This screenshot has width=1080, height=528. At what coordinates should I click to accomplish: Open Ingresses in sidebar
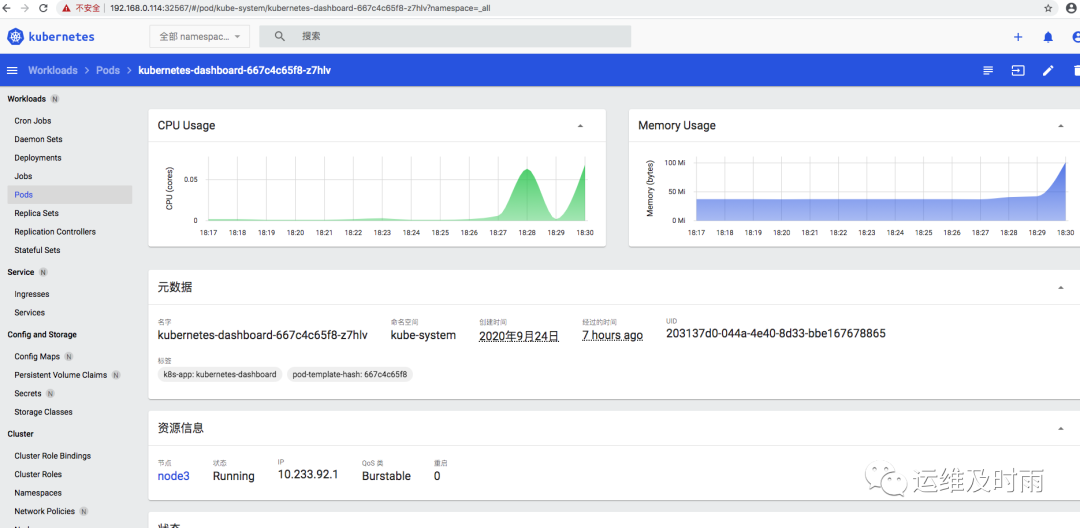pos(32,294)
